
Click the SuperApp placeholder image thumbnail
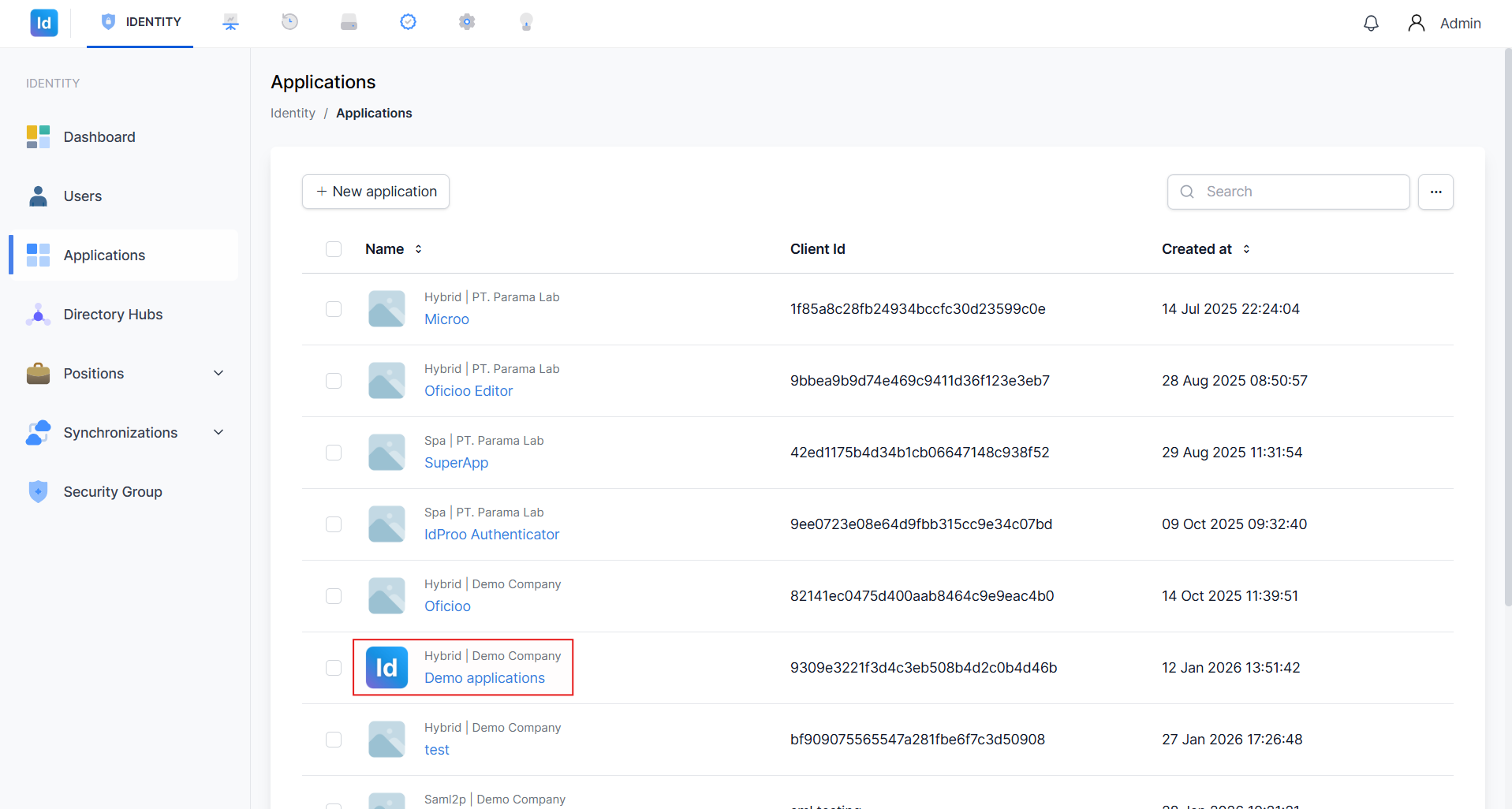(386, 453)
